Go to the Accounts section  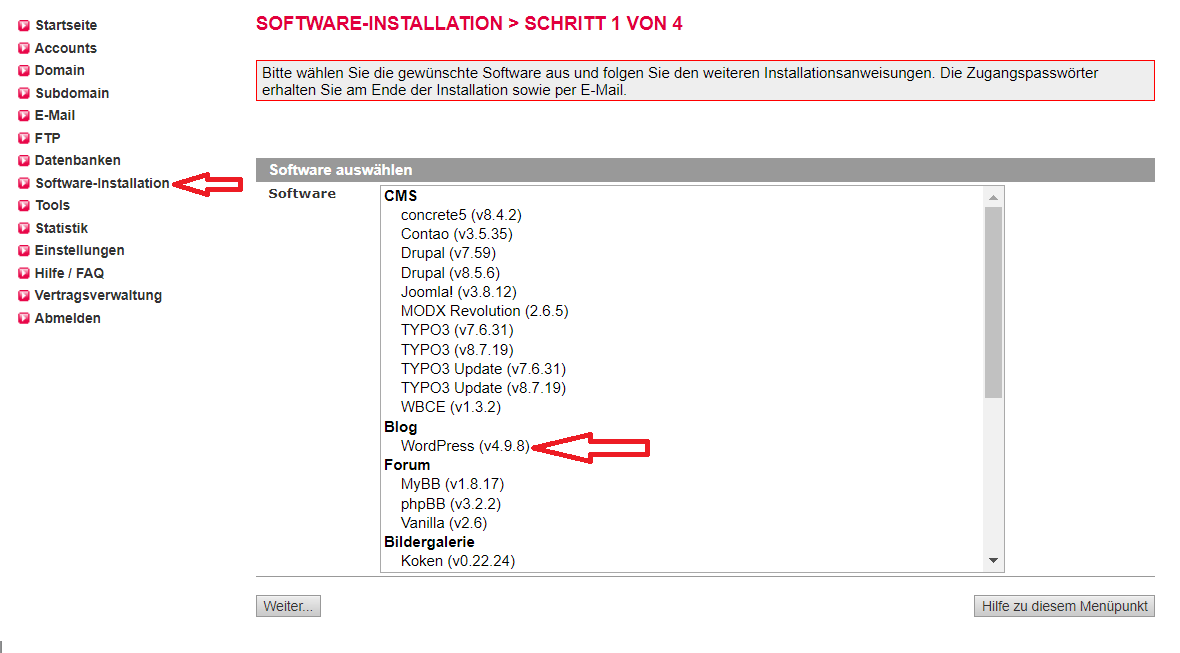pyautogui.click(x=65, y=48)
